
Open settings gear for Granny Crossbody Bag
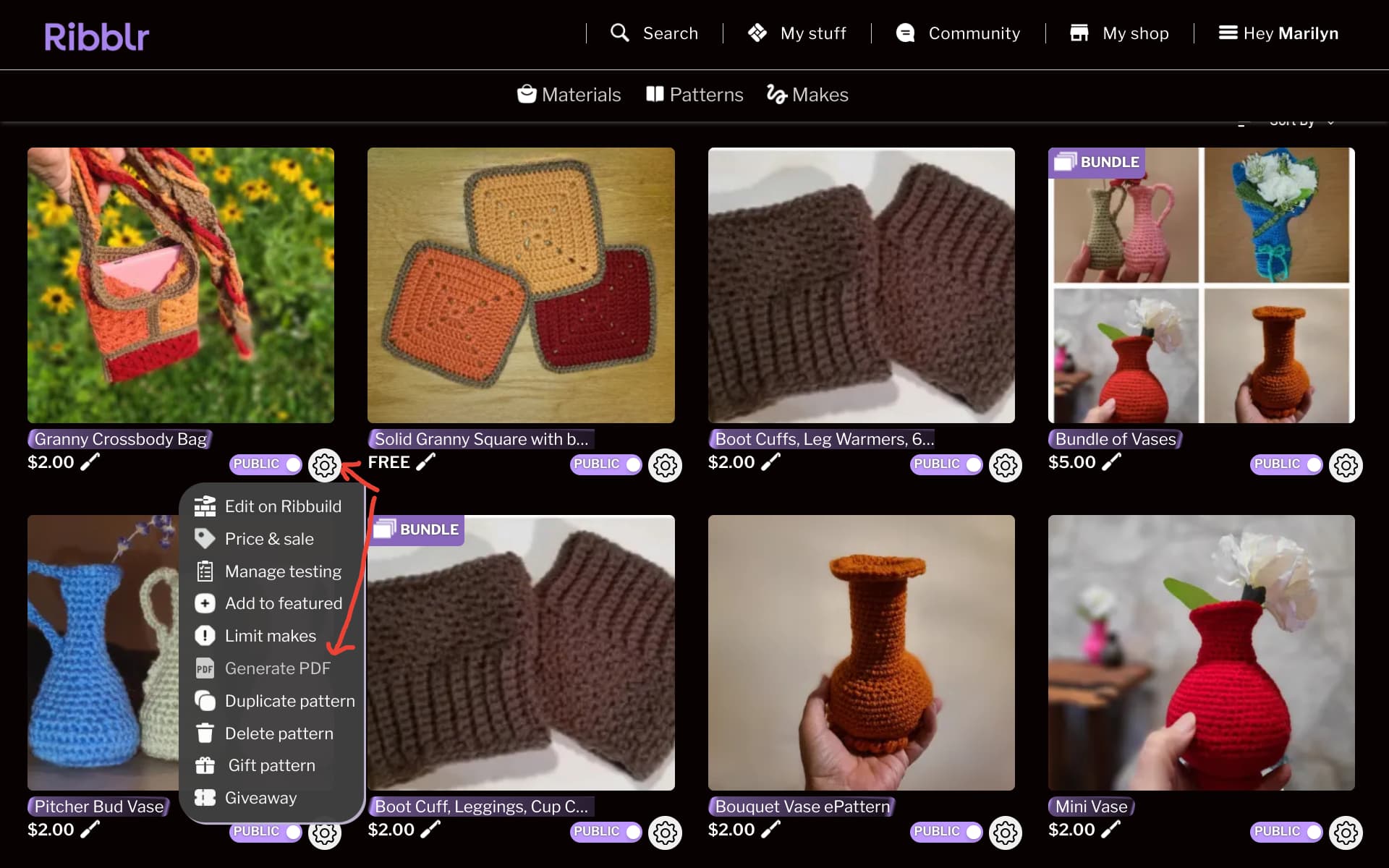[325, 465]
